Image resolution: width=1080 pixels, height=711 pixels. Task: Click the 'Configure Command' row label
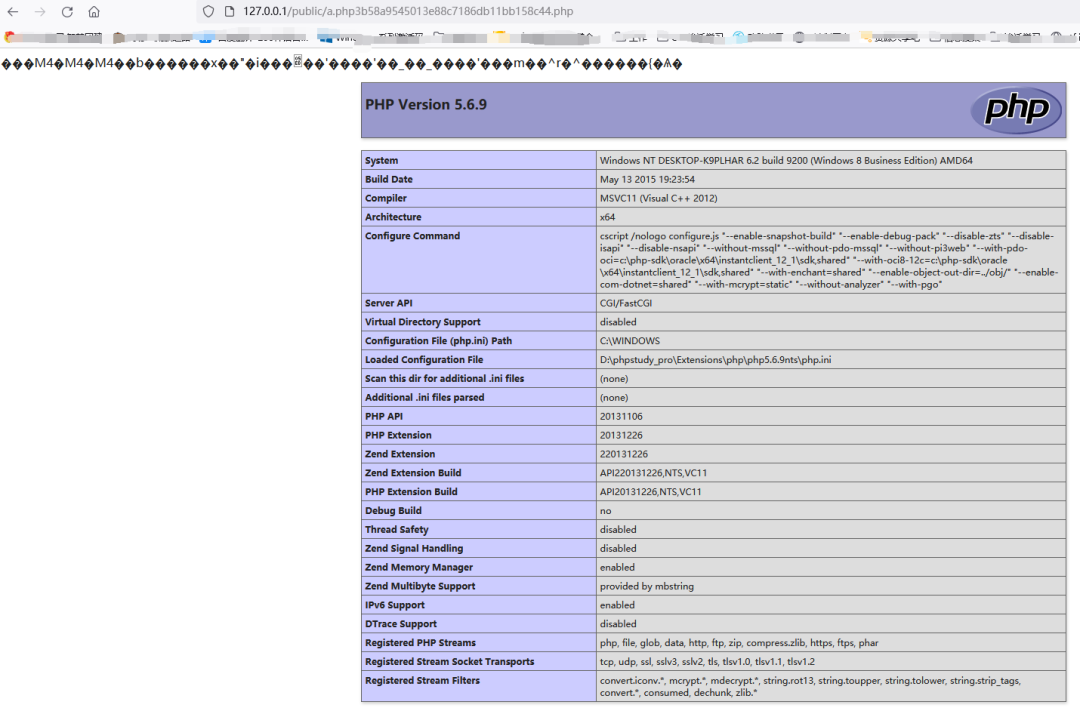[412, 236]
